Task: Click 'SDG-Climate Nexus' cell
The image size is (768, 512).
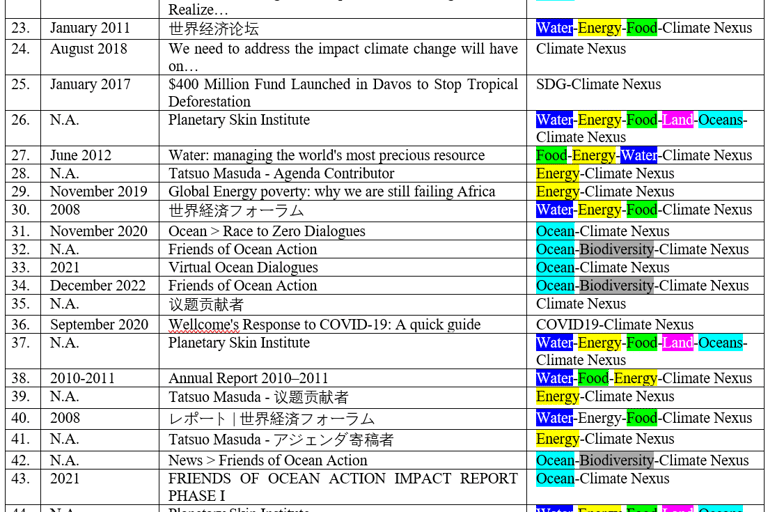Action: [x=599, y=84]
